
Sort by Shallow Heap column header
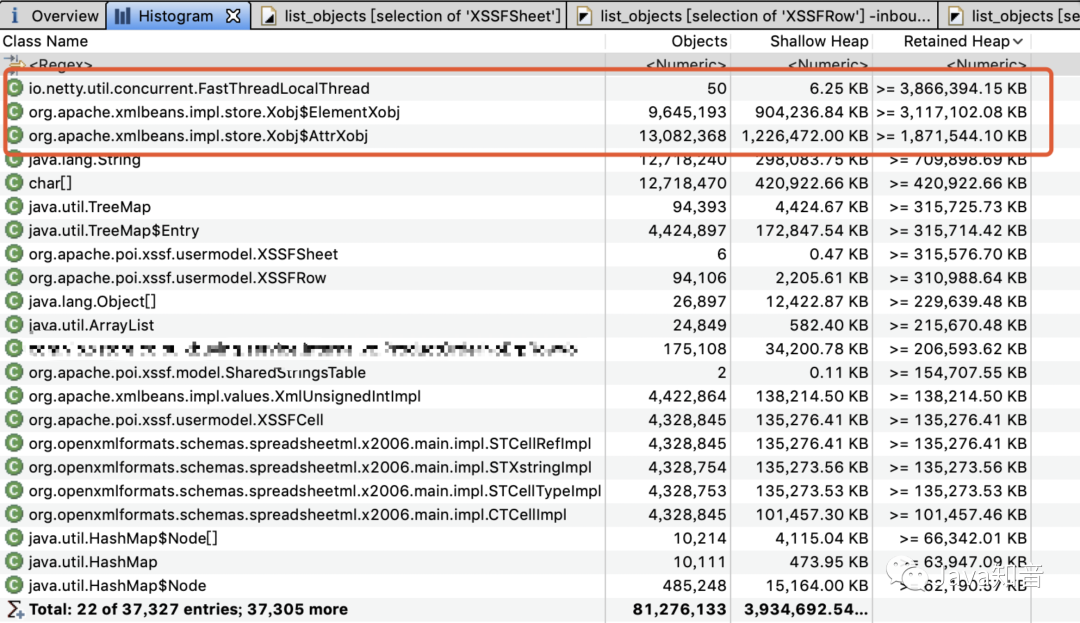819,41
